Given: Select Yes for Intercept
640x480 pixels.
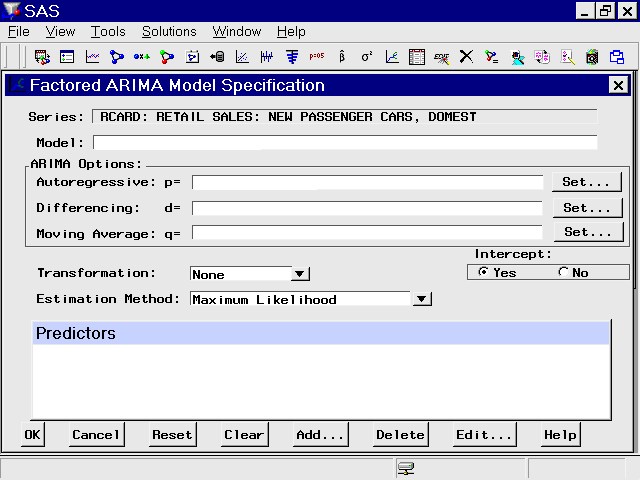Looking at the screenshot, I should pyautogui.click(x=483, y=272).
